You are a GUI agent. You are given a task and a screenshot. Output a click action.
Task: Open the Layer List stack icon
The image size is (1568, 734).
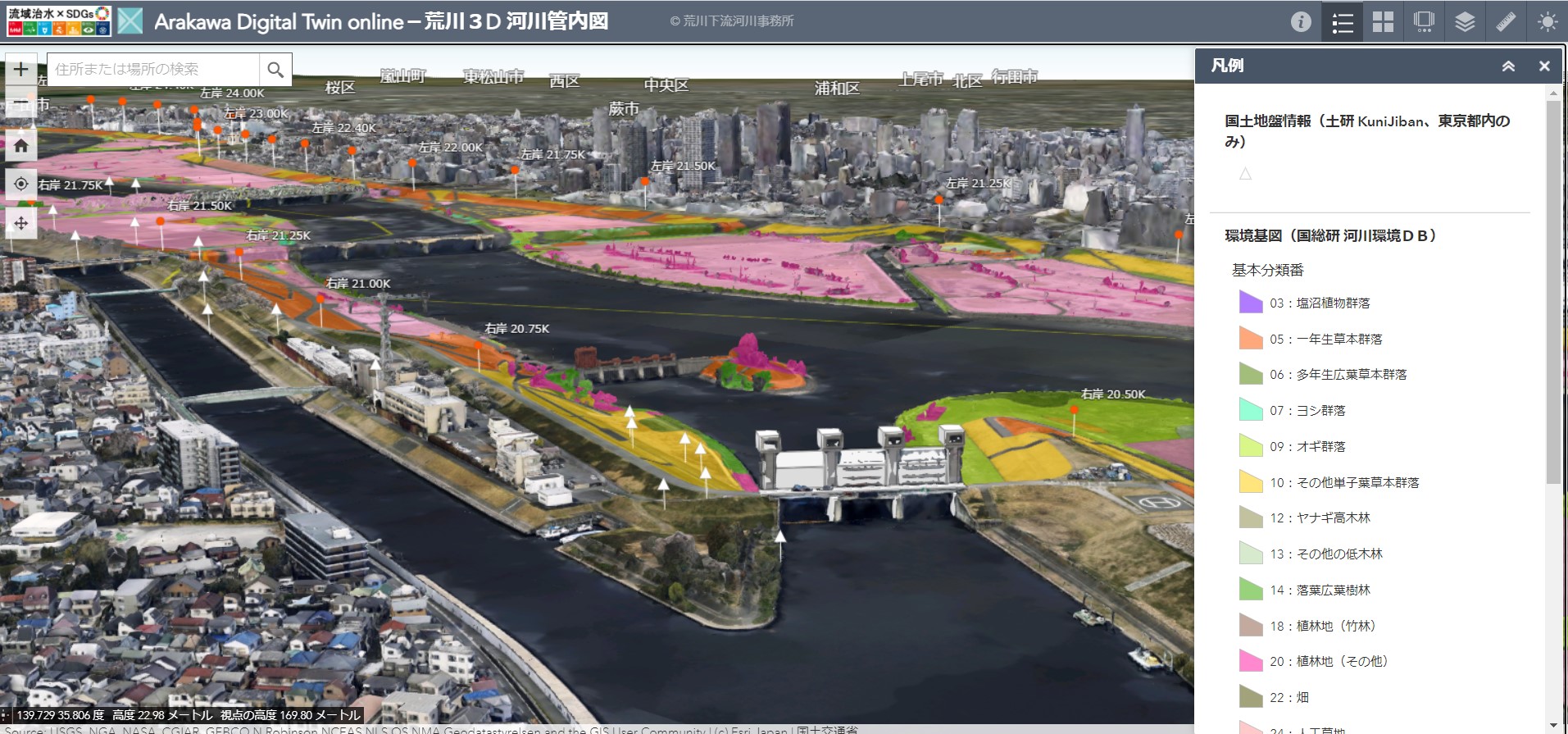(x=1465, y=22)
